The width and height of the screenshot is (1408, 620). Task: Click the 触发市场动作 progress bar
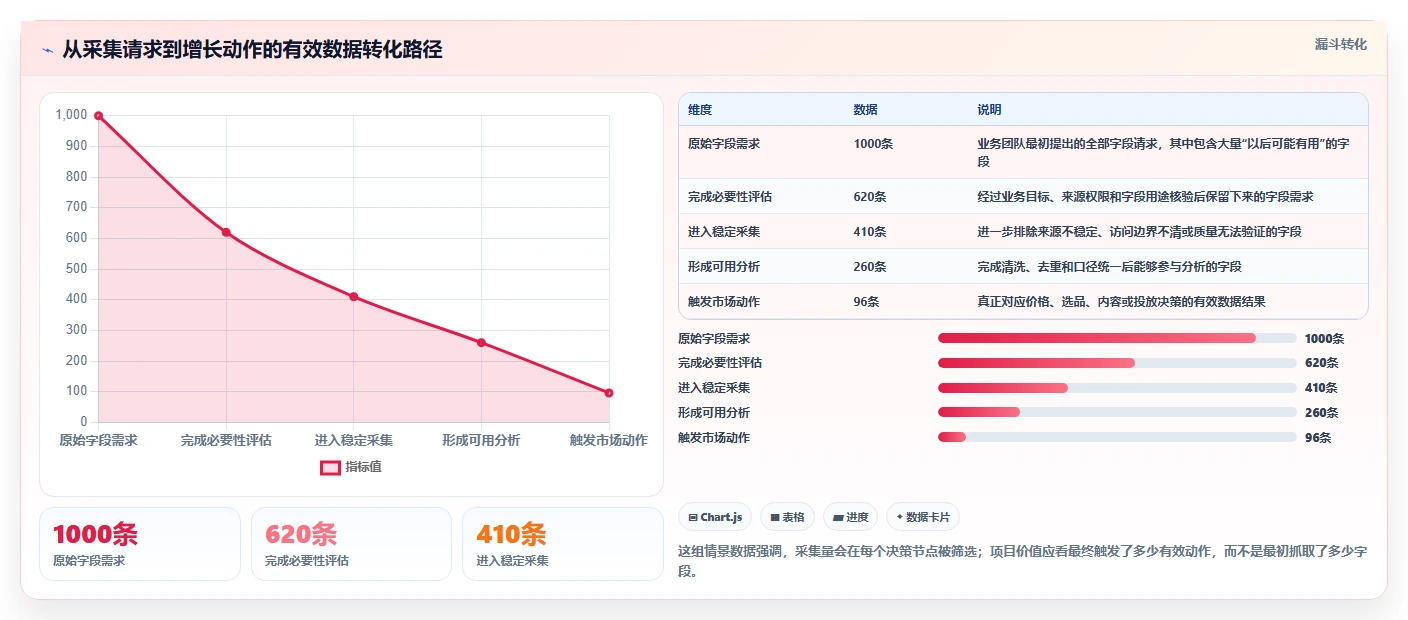tap(1117, 437)
